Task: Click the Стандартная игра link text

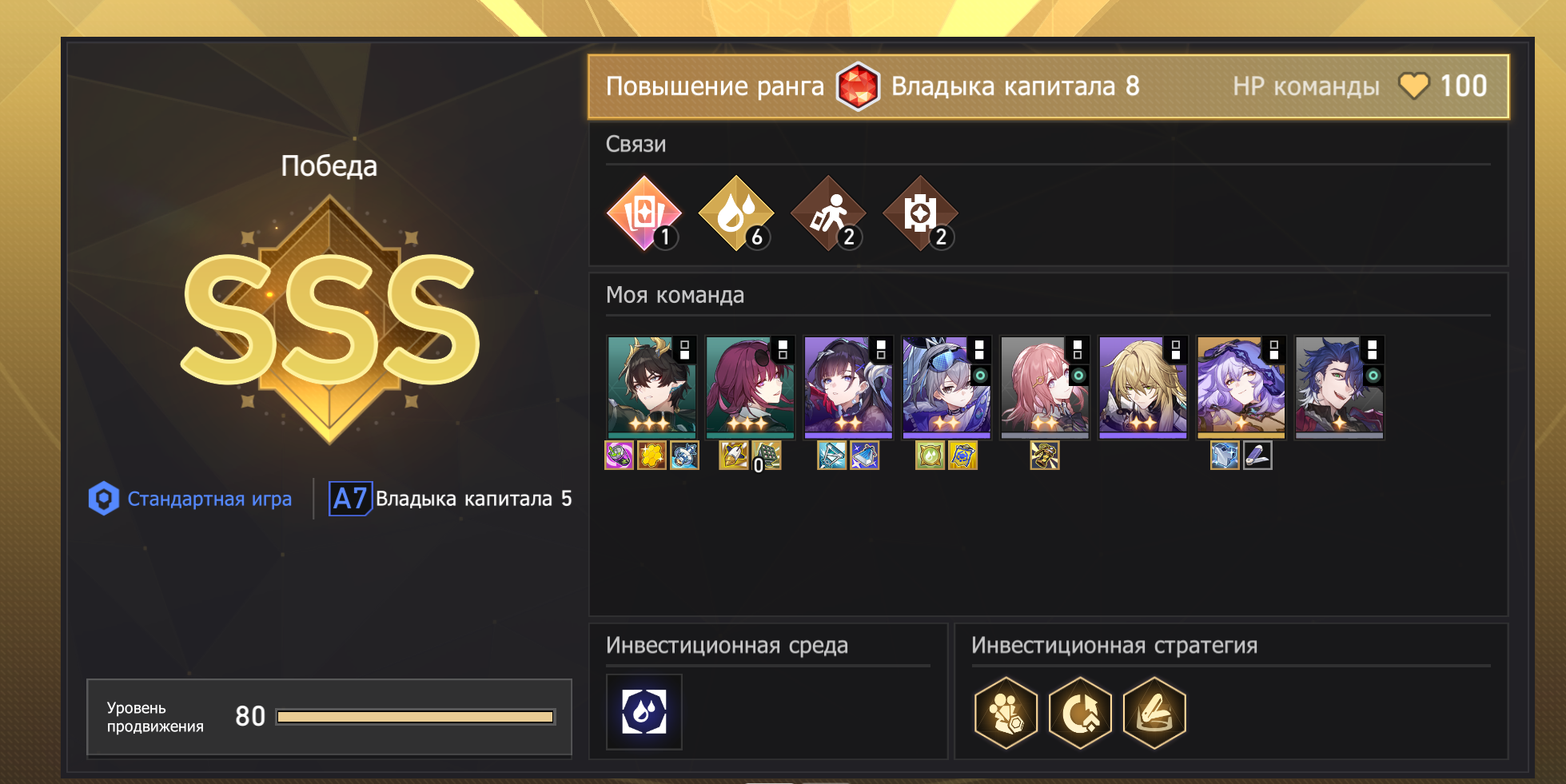Action: coord(209,499)
